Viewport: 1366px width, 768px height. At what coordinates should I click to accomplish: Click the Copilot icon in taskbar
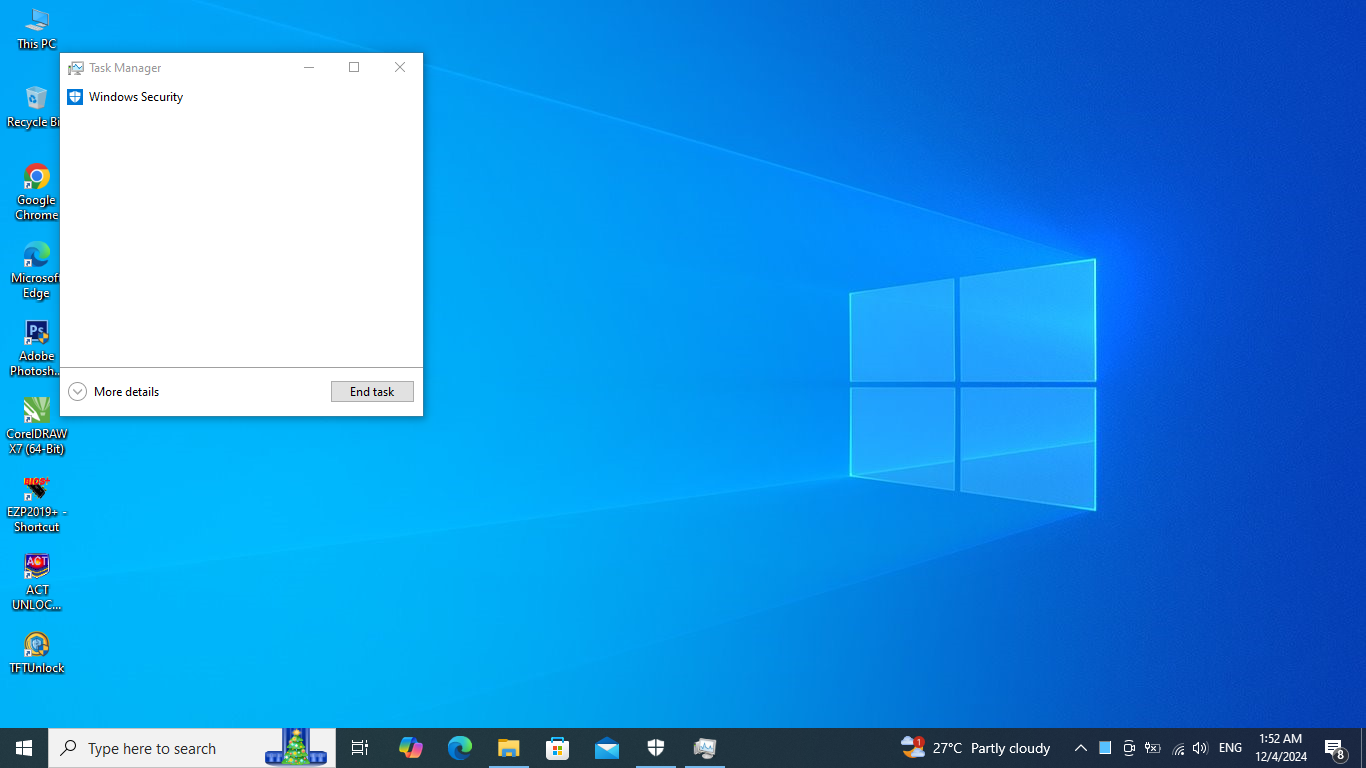(410, 748)
